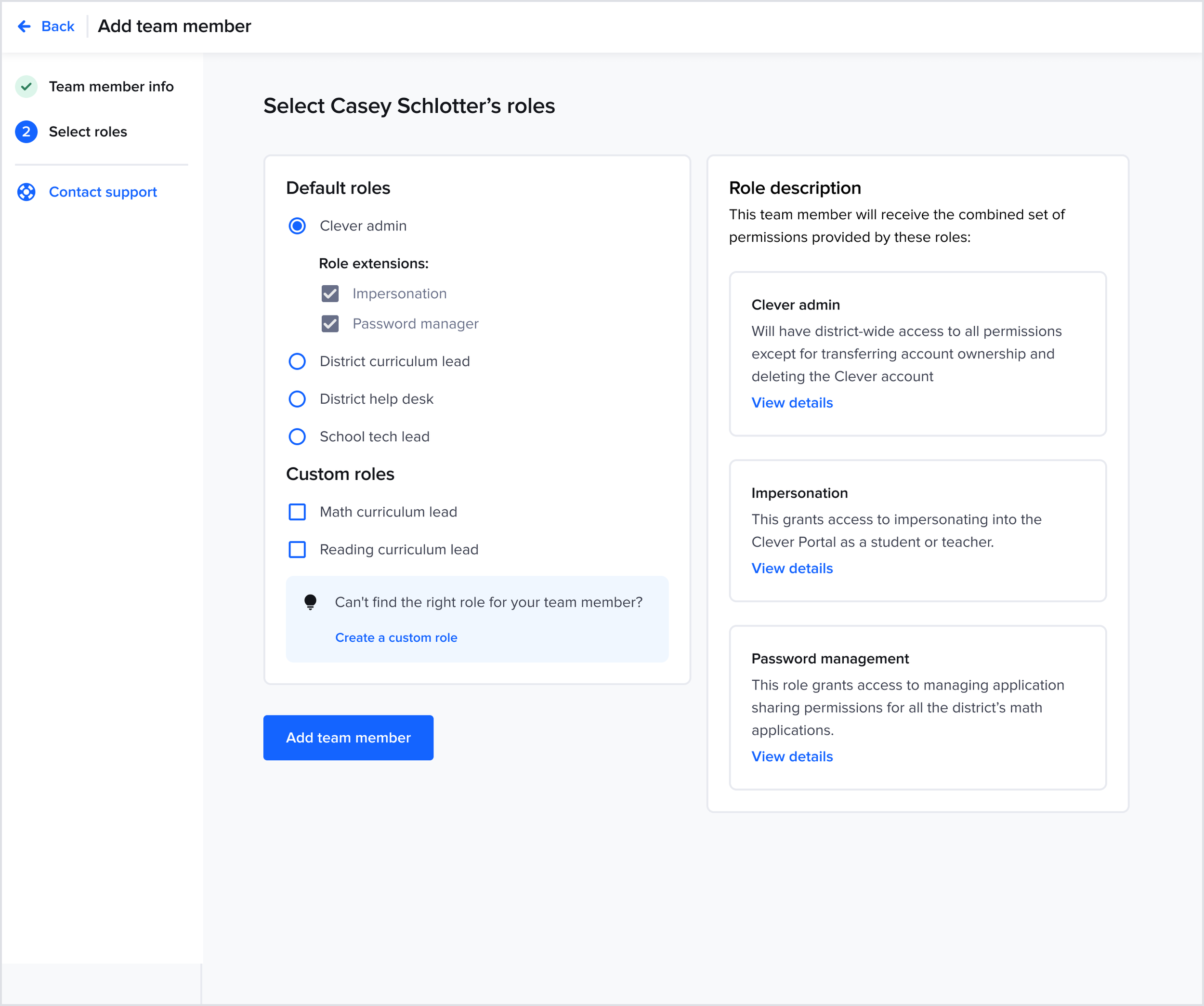Toggle the Password manager extension checkbox
Viewport: 1204px width, 1006px height.
tap(330, 324)
